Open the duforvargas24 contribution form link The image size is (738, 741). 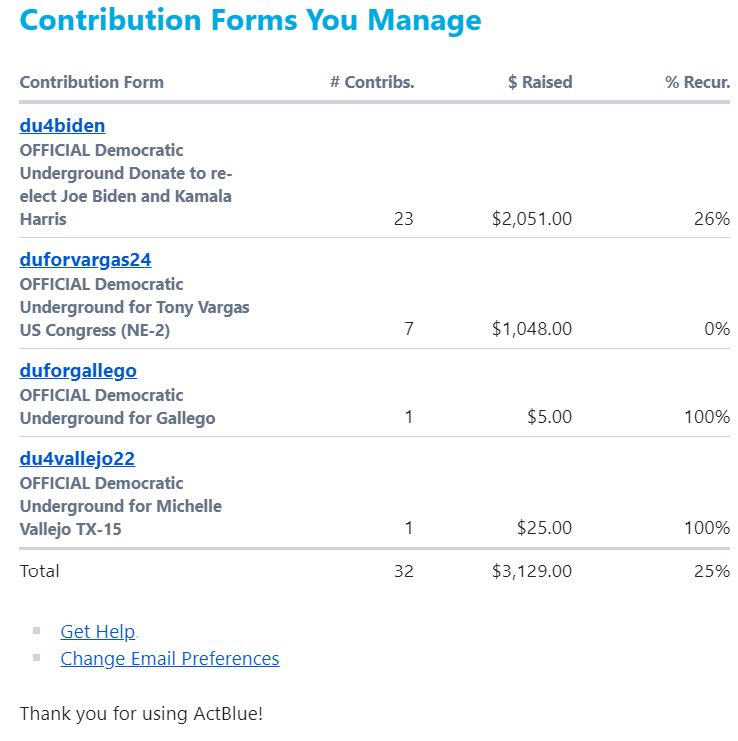coord(85,260)
